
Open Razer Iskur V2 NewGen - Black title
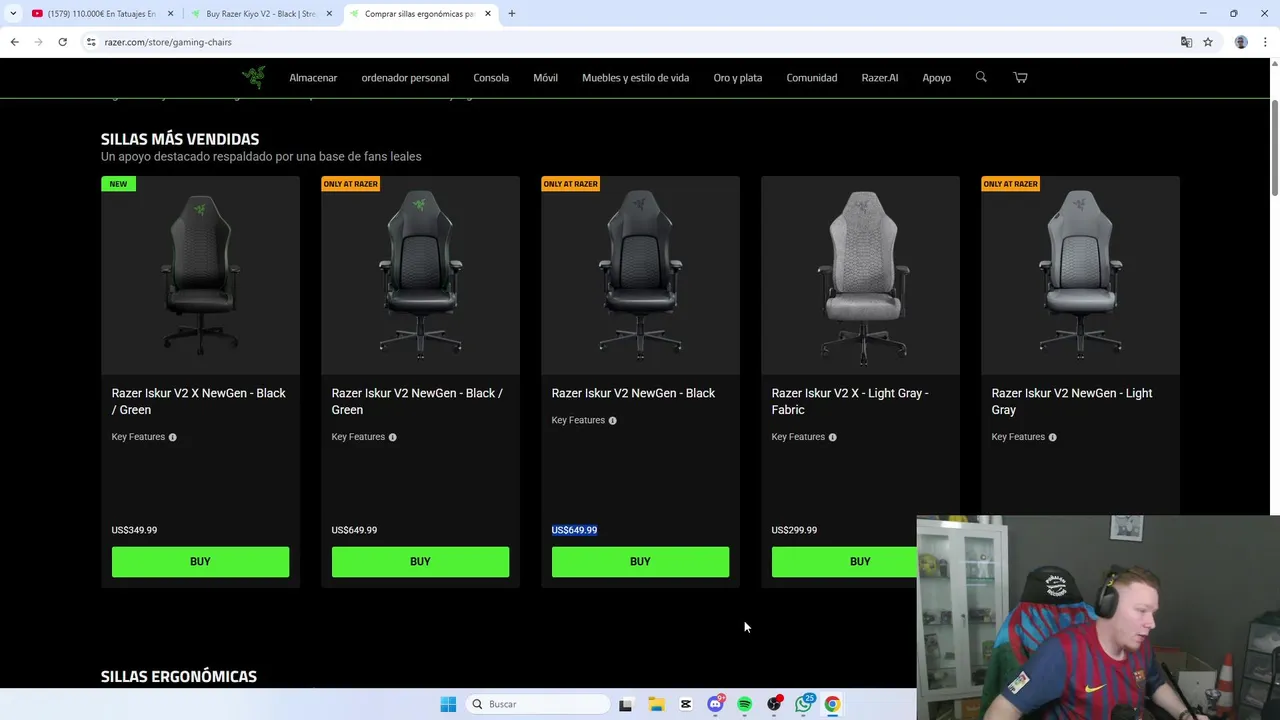[633, 393]
